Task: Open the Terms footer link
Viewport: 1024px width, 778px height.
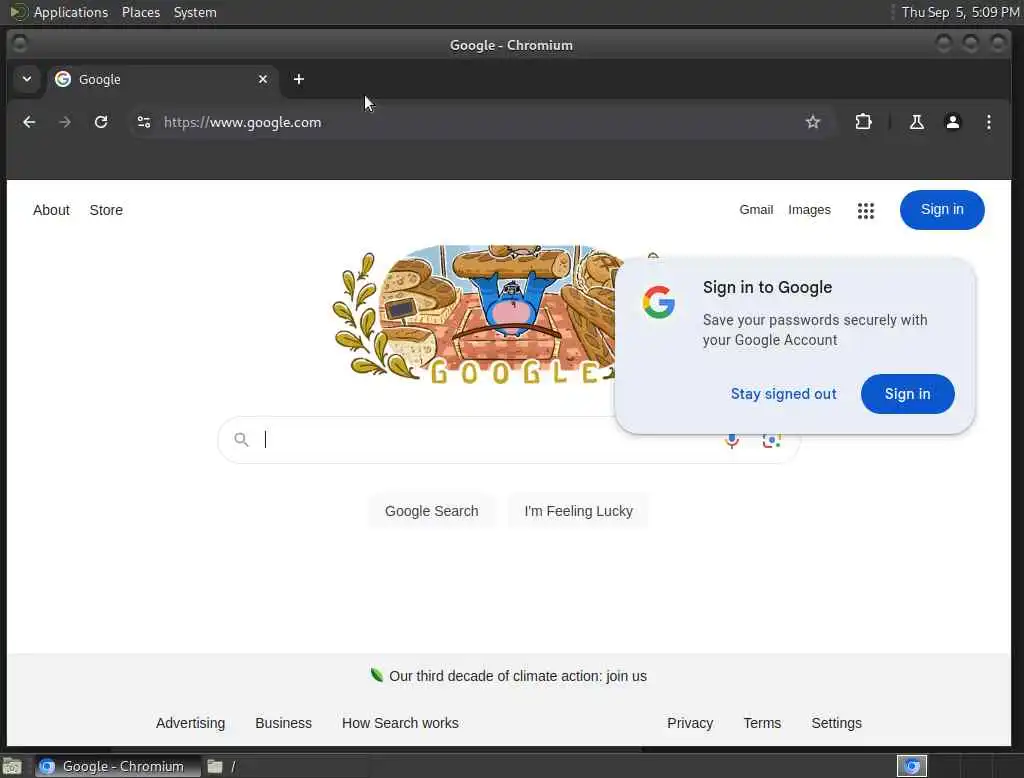Action: click(762, 723)
